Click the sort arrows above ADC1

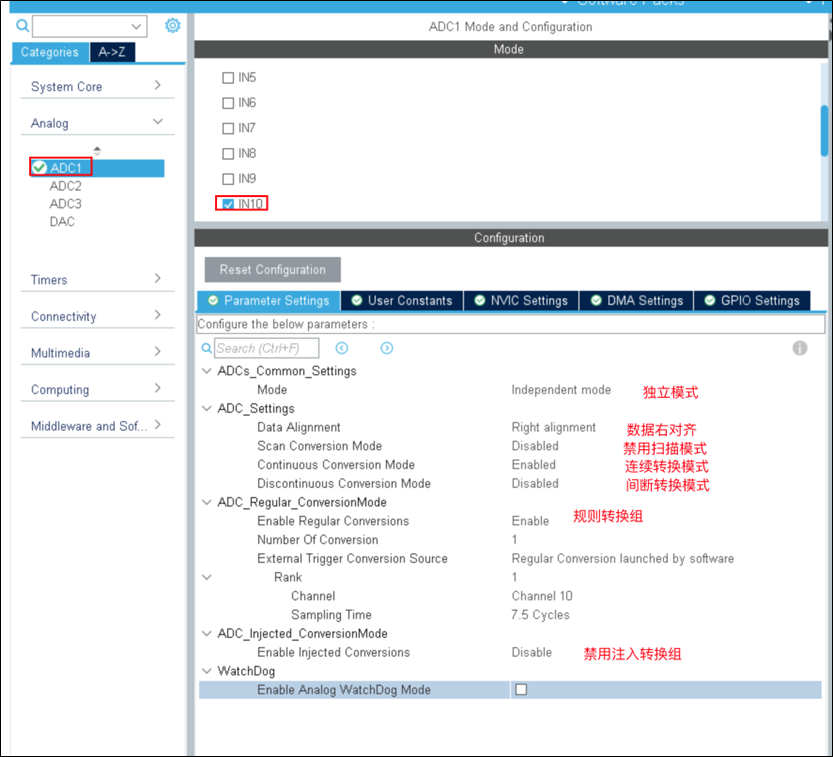97,150
